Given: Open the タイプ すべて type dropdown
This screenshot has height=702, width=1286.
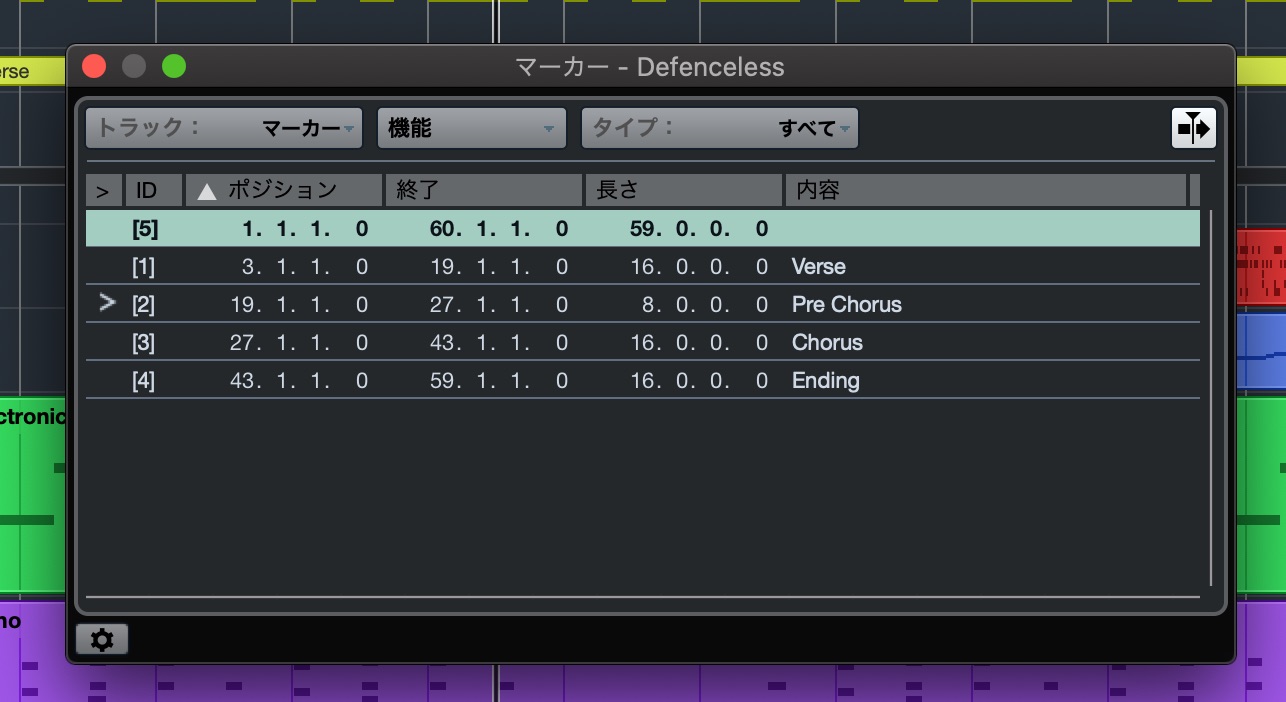Looking at the screenshot, I should tap(720, 128).
